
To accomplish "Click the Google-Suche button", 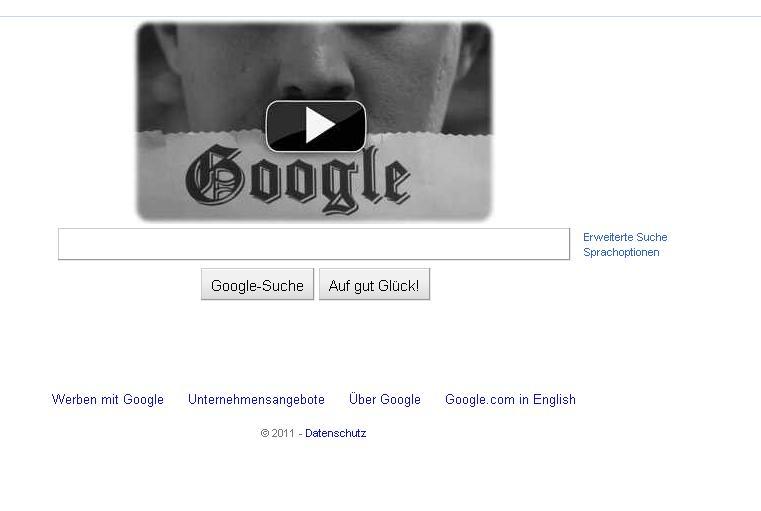I will point(257,285).
